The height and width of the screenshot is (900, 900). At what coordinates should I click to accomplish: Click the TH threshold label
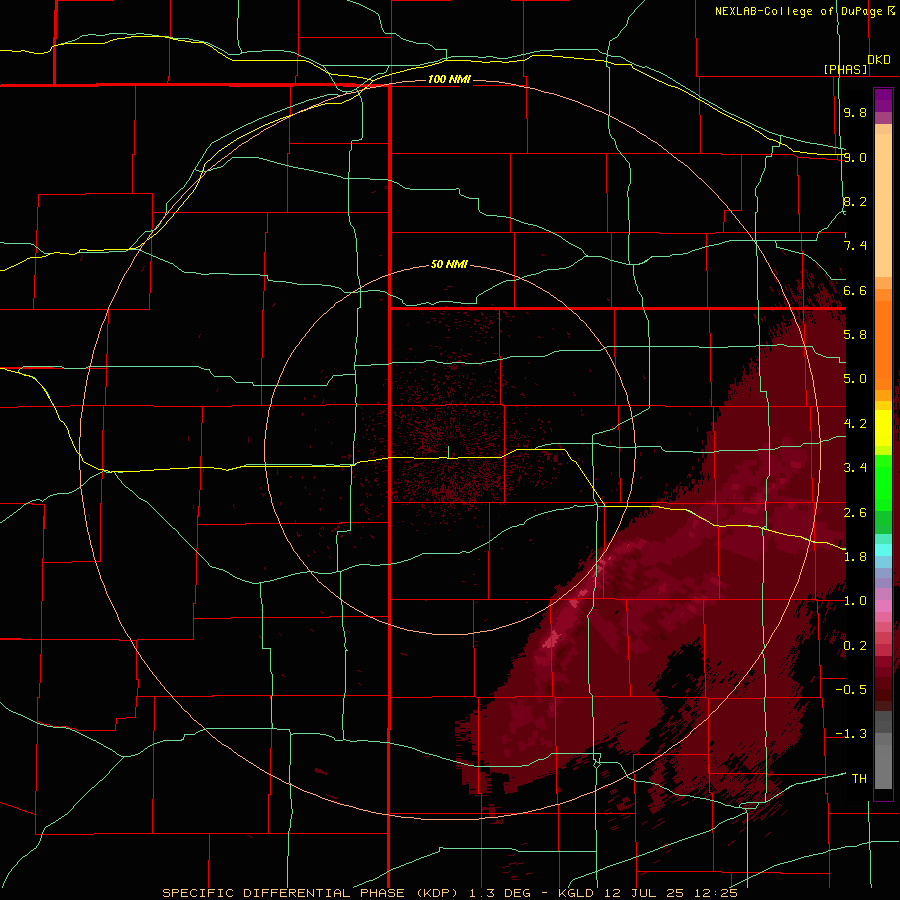(x=859, y=778)
